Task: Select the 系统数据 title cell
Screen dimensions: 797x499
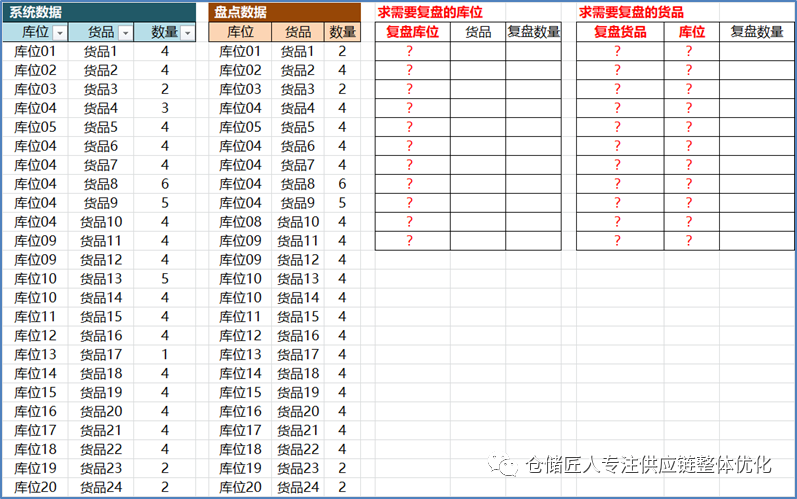Action: coord(99,12)
